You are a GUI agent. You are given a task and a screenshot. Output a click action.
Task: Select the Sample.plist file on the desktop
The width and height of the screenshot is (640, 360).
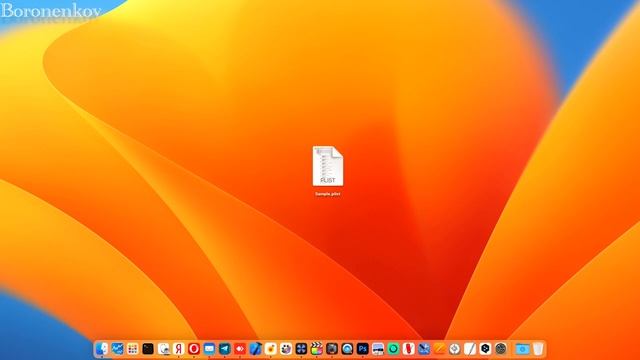pos(328,166)
